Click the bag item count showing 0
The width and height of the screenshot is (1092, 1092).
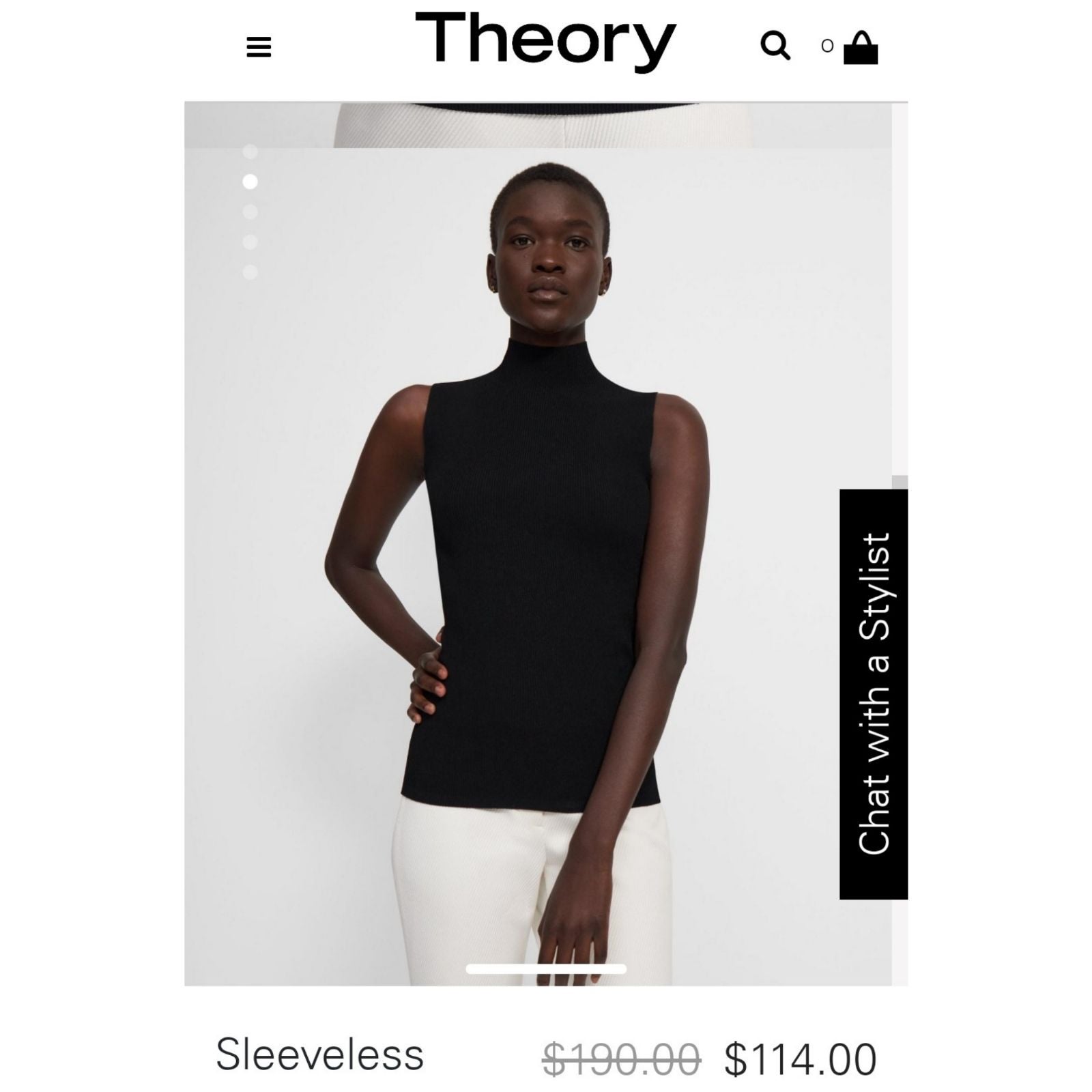point(827,46)
